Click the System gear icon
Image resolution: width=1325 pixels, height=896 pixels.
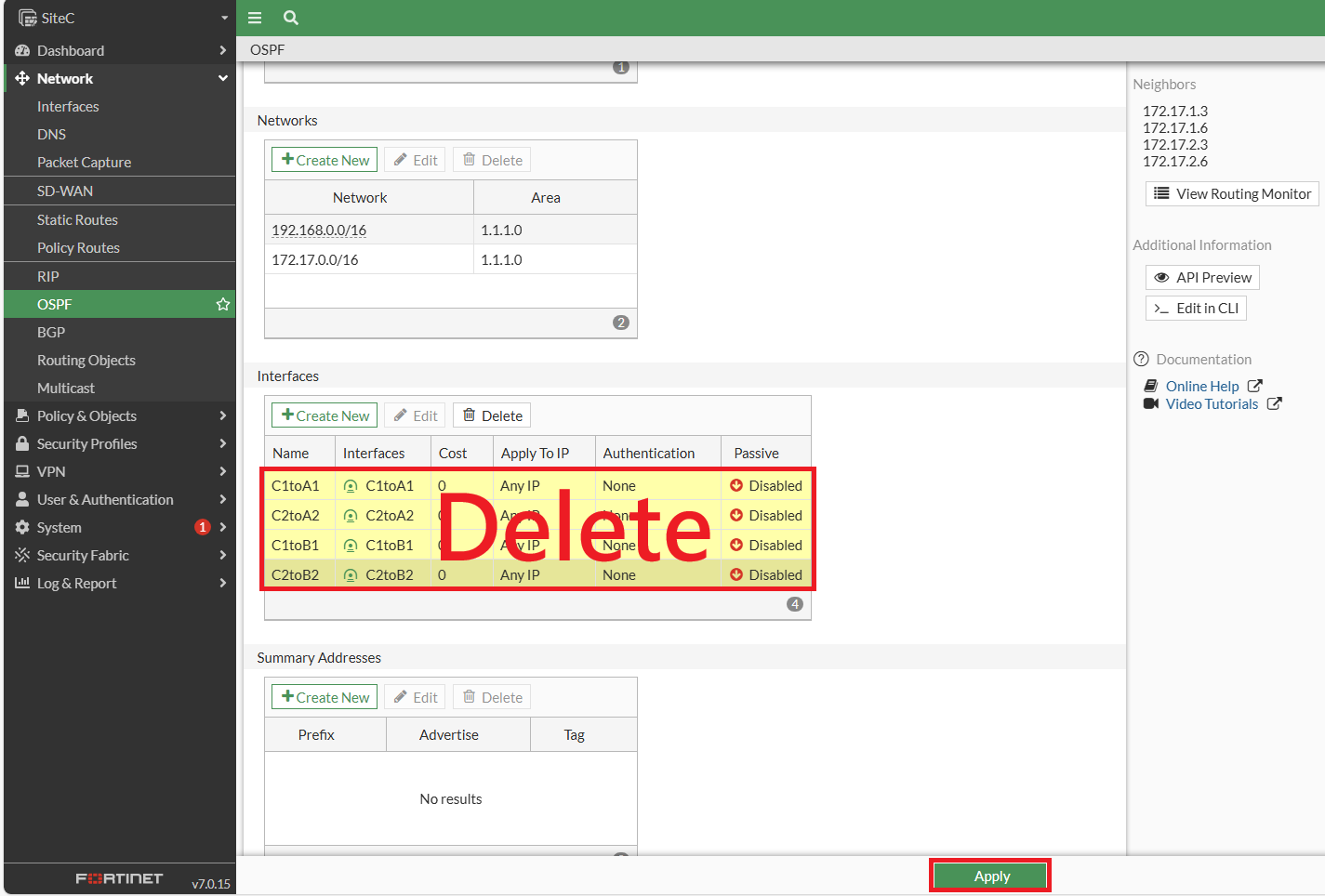[22, 527]
